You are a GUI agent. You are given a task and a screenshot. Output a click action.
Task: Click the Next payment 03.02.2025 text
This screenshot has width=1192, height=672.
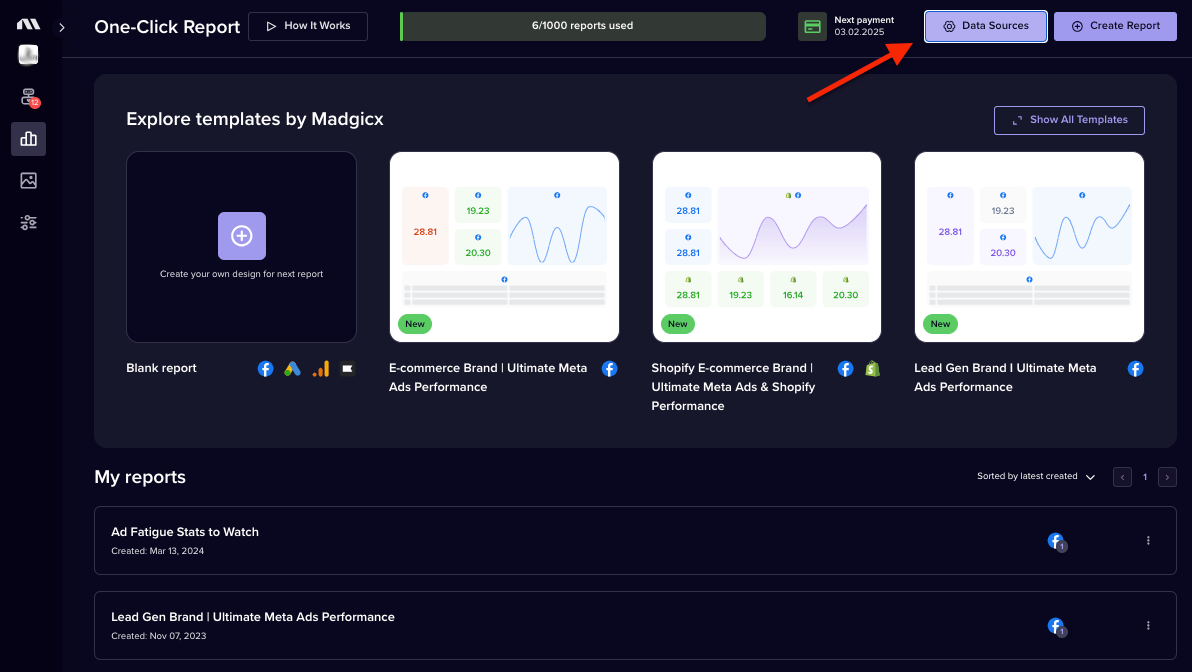(864, 26)
